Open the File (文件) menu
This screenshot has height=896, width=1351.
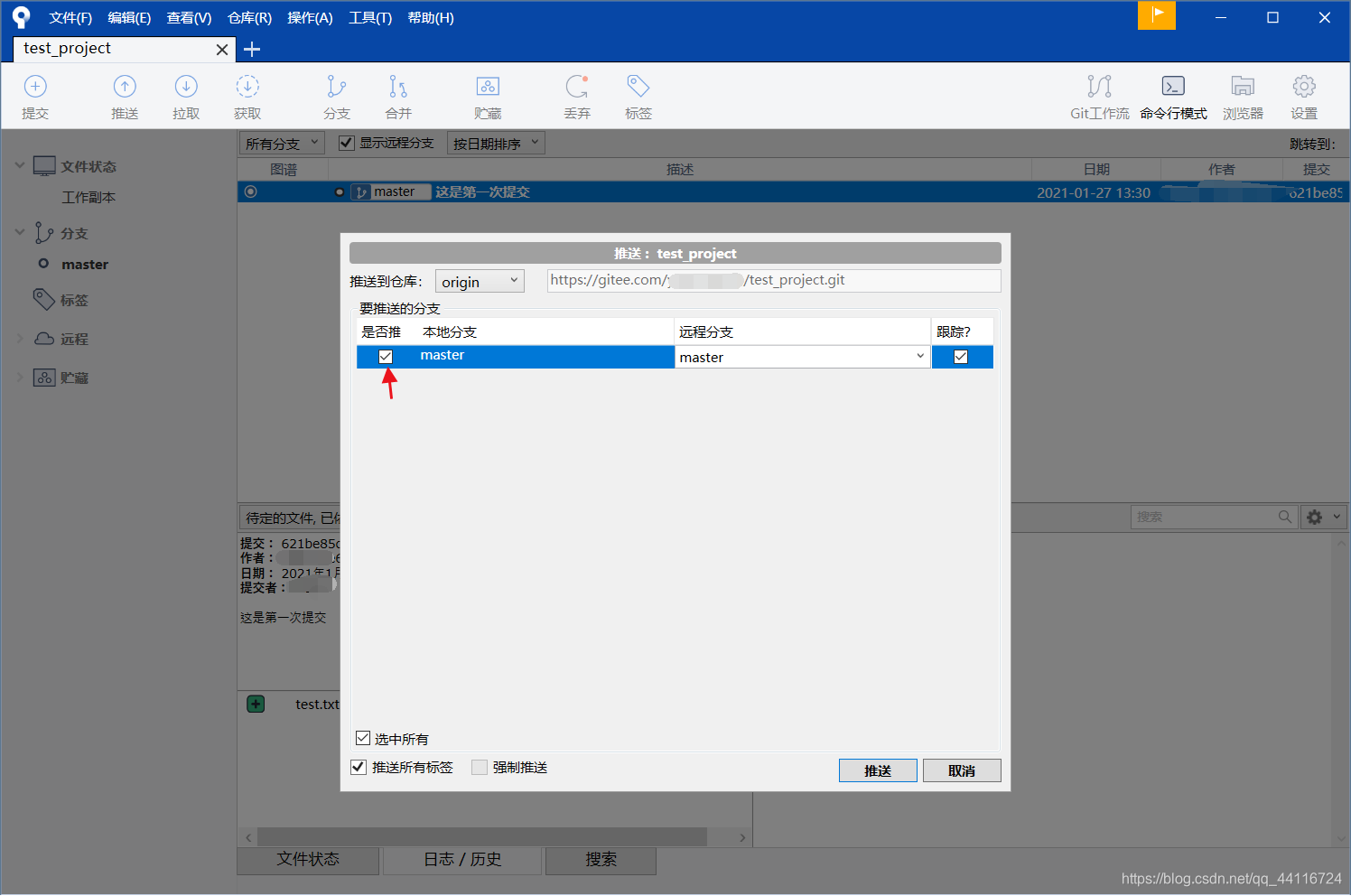70,18
